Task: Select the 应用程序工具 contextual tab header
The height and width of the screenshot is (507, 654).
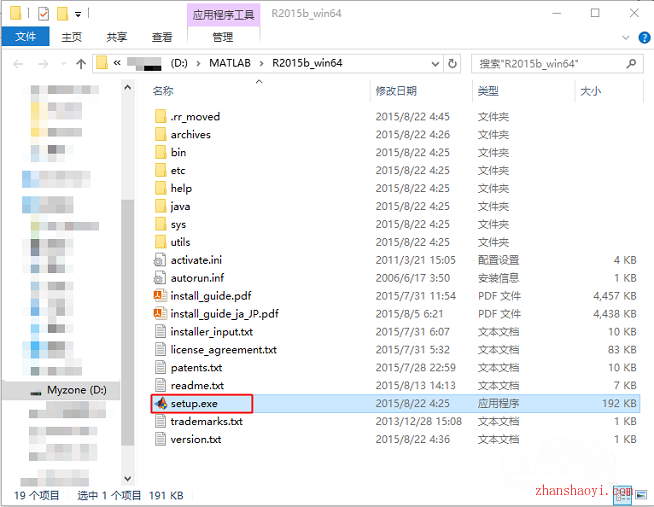Action: pos(223,15)
